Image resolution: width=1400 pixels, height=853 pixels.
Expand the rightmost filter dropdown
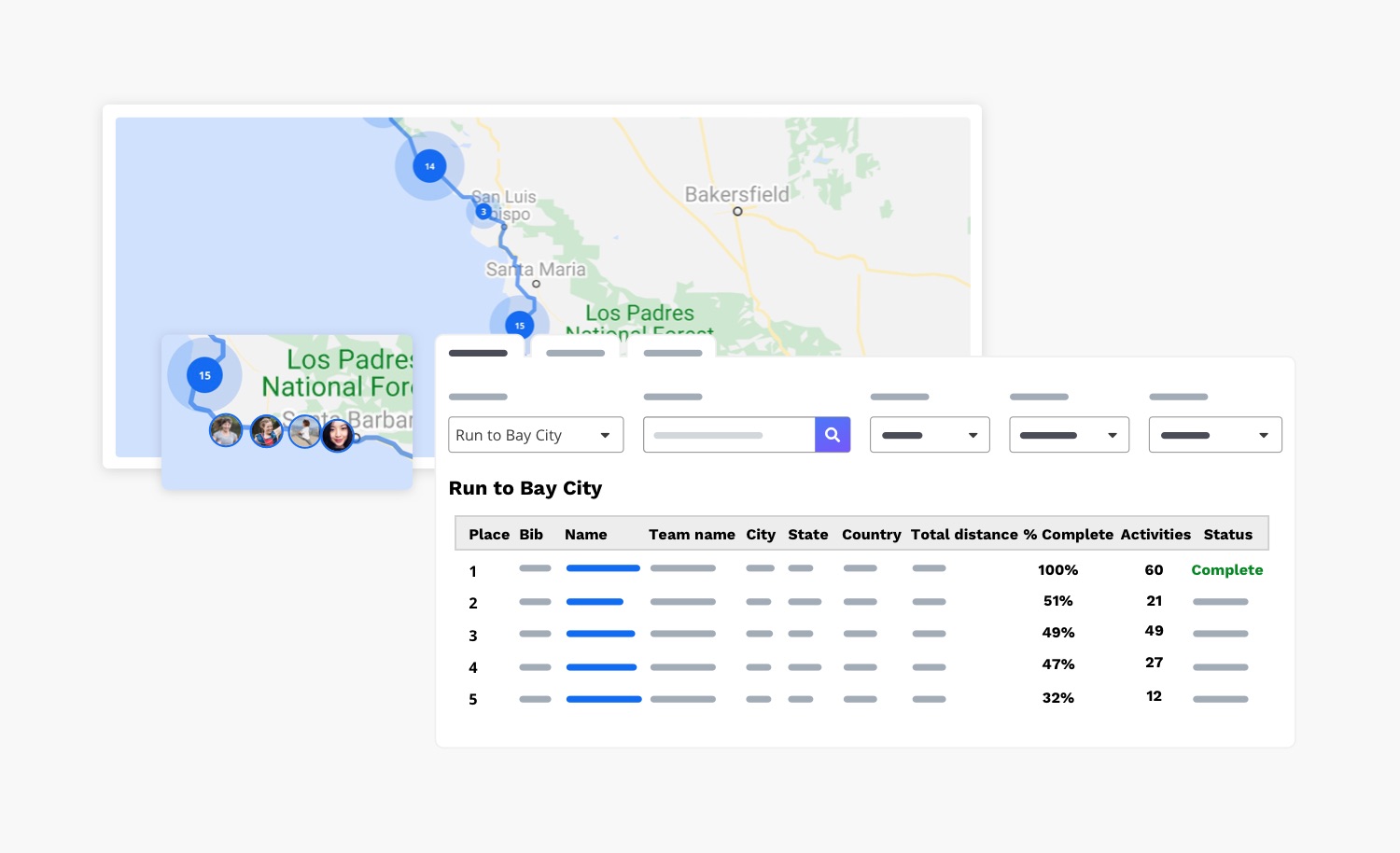(1214, 435)
